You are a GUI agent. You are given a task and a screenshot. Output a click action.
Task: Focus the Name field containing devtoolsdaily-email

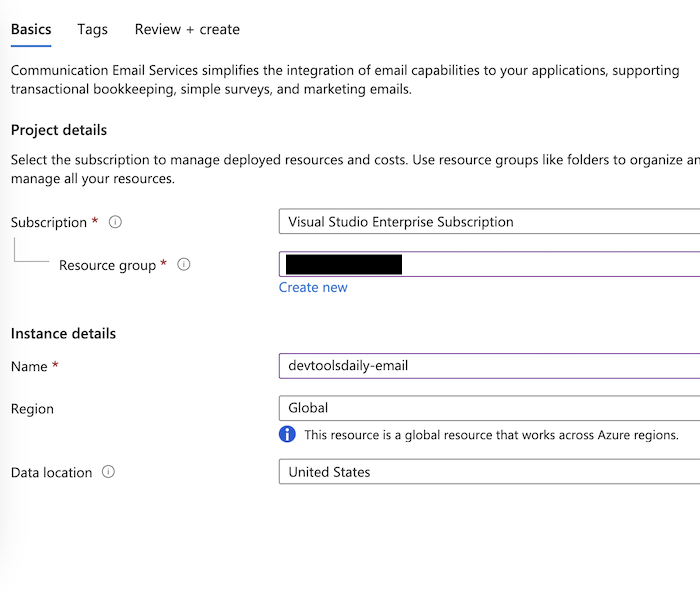(490, 366)
